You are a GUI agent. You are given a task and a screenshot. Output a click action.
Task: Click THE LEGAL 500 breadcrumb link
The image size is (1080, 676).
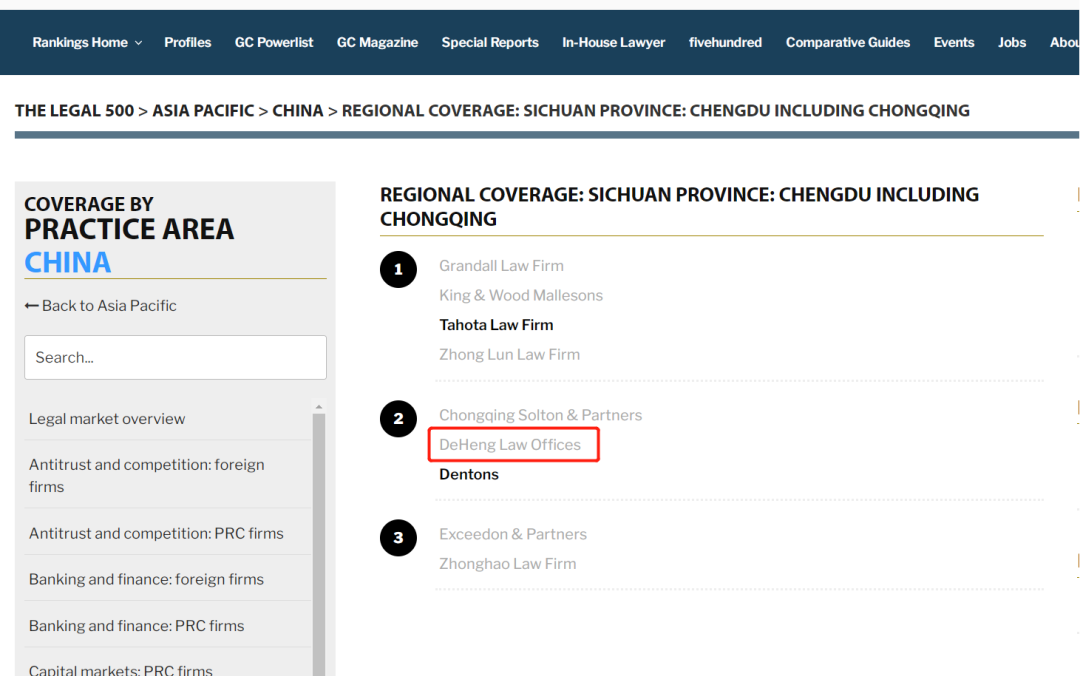point(74,111)
